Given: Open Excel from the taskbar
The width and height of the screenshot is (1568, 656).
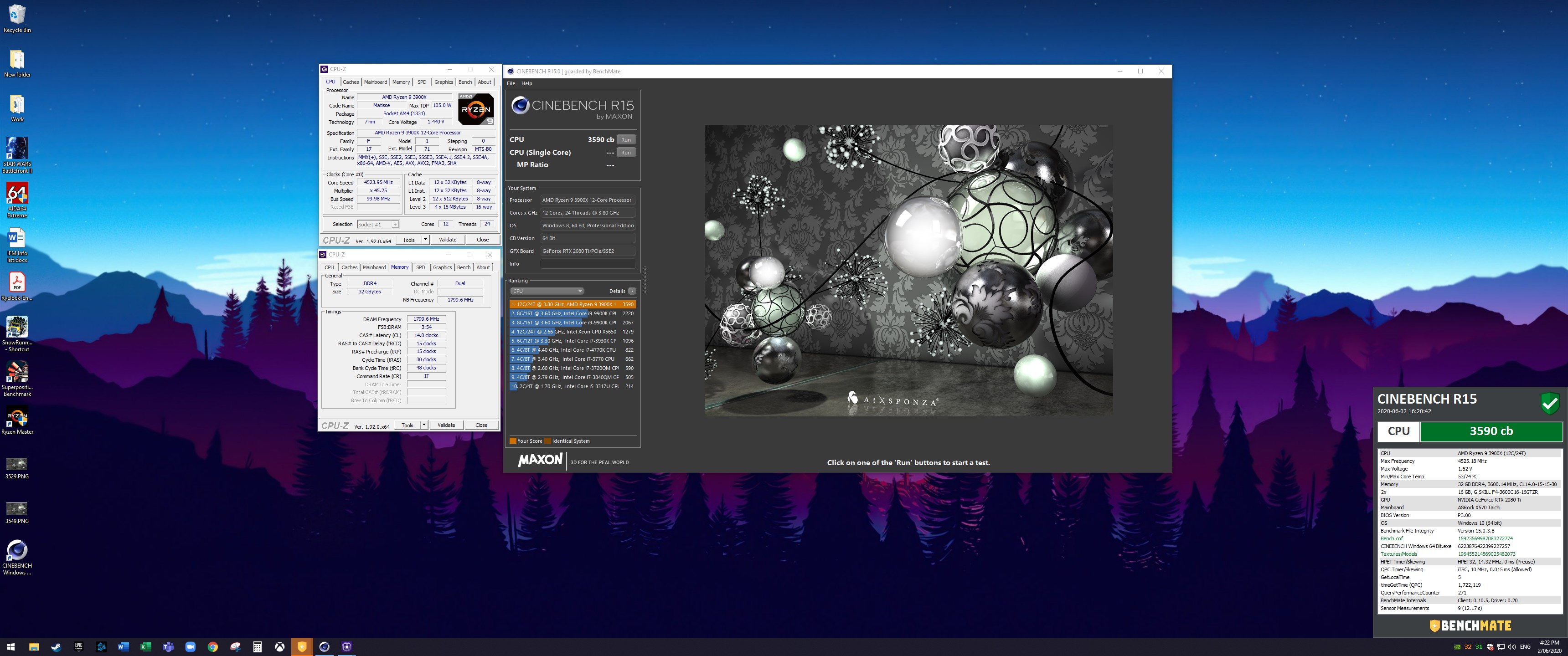Looking at the screenshot, I should [145, 647].
